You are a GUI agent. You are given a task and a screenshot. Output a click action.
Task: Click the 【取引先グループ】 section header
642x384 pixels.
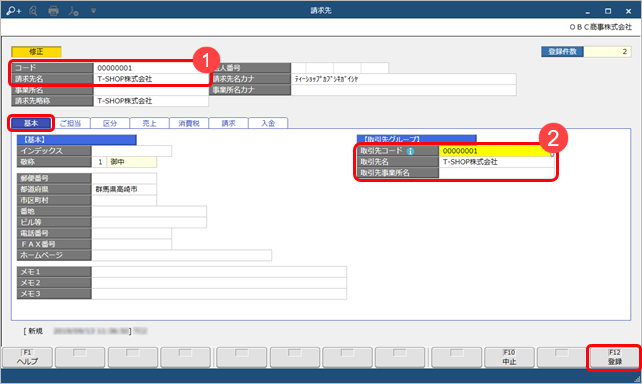click(x=416, y=139)
